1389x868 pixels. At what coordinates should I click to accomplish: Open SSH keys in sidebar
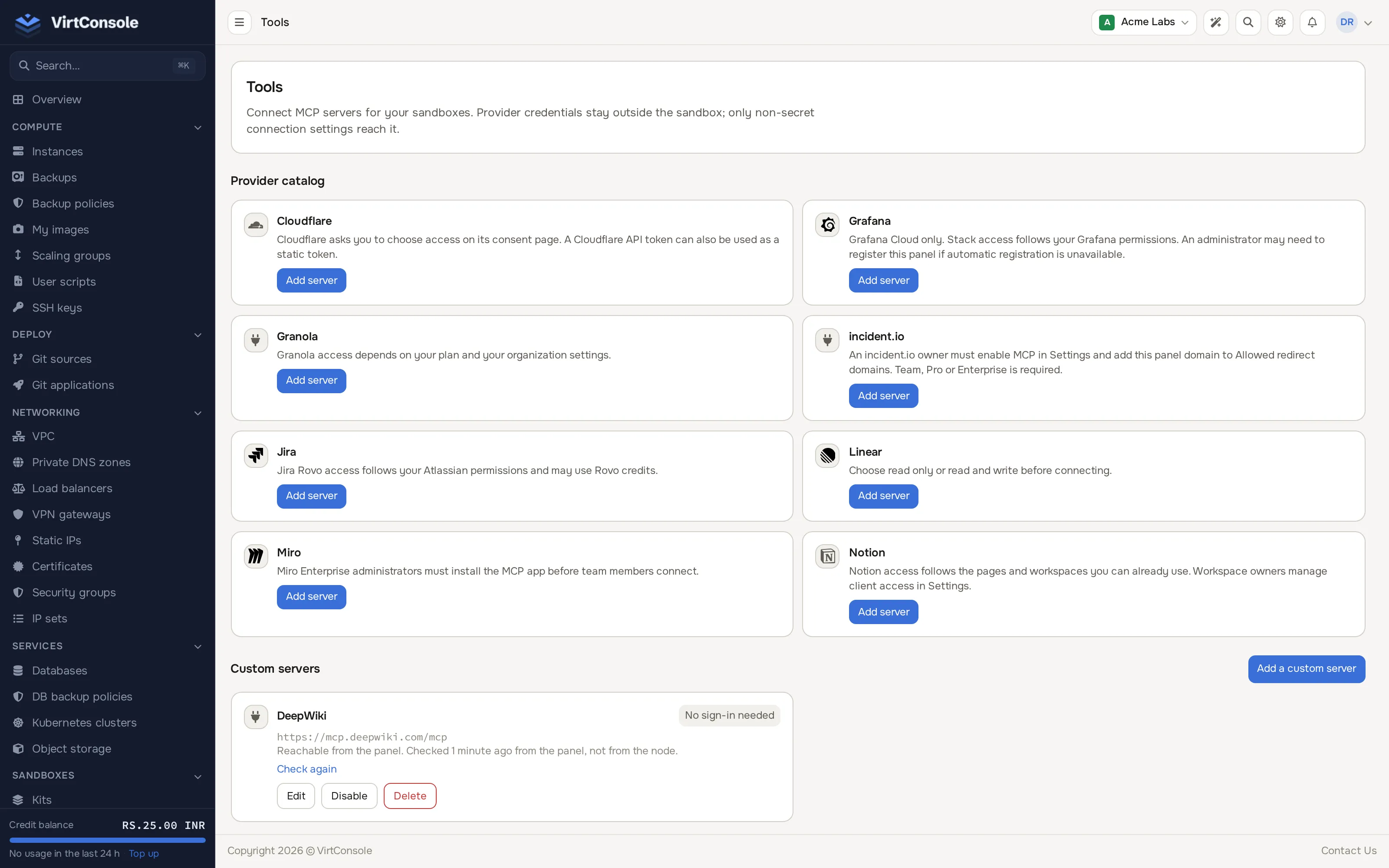(x=107, y=308)
